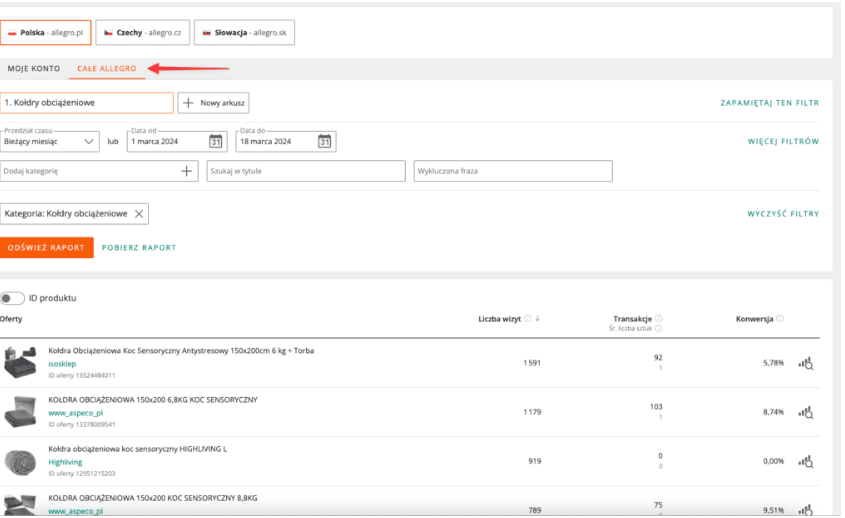Click conversion value 5,78%

(773, 363)
